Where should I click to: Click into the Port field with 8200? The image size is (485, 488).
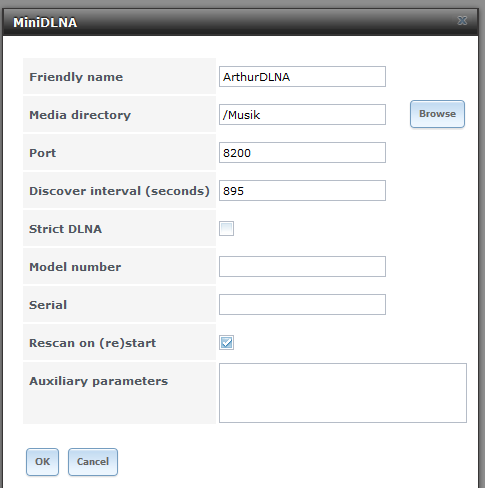302,153
